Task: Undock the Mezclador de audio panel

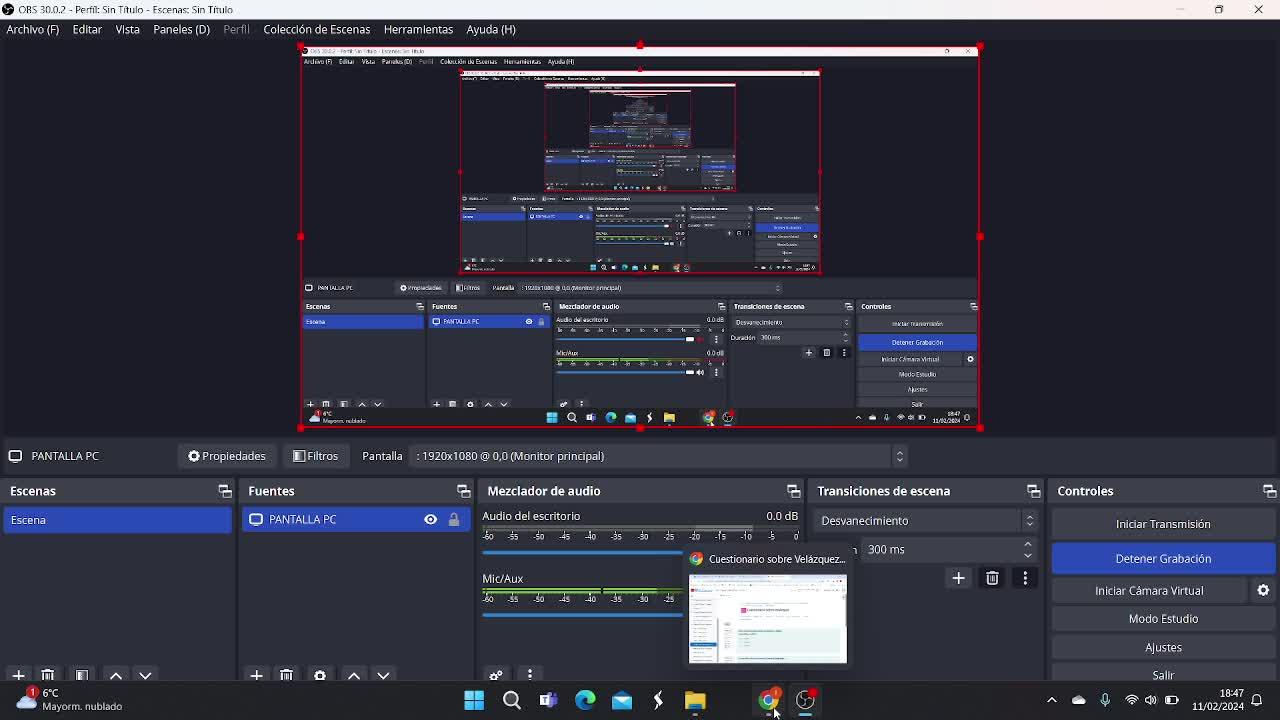Action: point(793,491)
